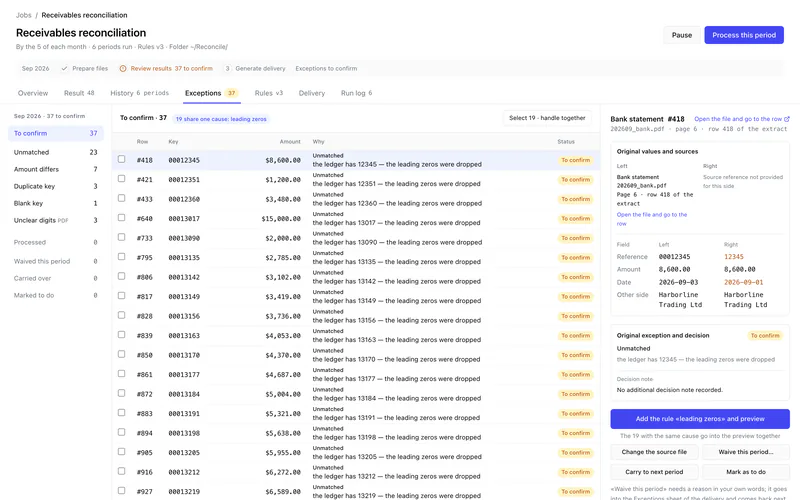Follow Open the file link under Original values
Image resolution: width=800 pixels, height=500 pixels.
652,219
